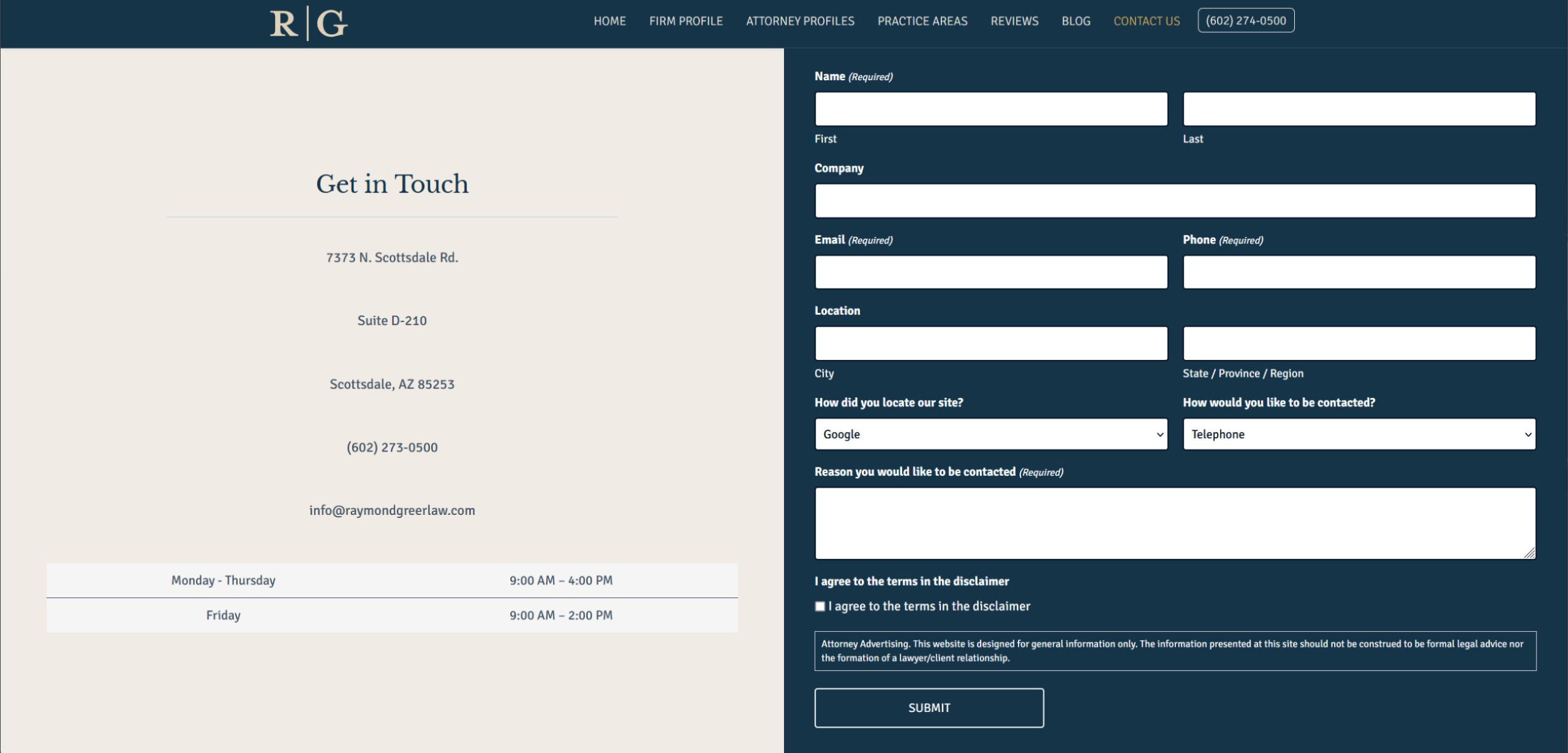Screen dimensions: 1568x753
Task: Click the Email input field
Action: 990,272
